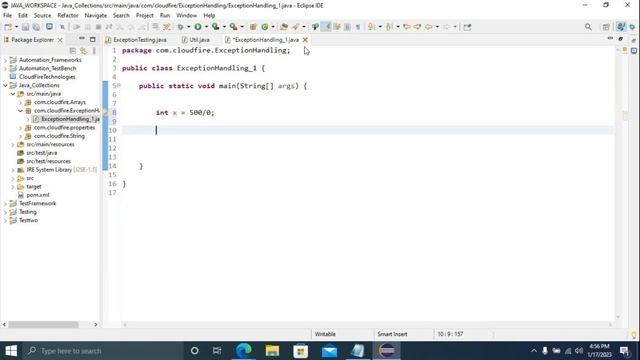Click the Previous Annotation icon
640x360 pixels.
click(389, 27)
